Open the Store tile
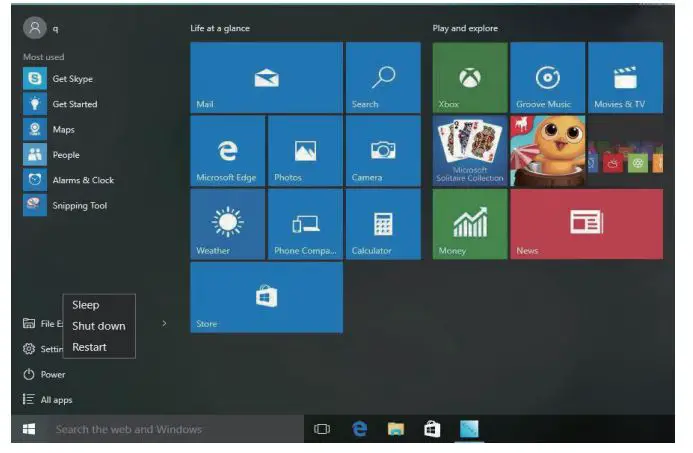Image resolution: width=693 pixels, height=453 pixels. [267, 297]
